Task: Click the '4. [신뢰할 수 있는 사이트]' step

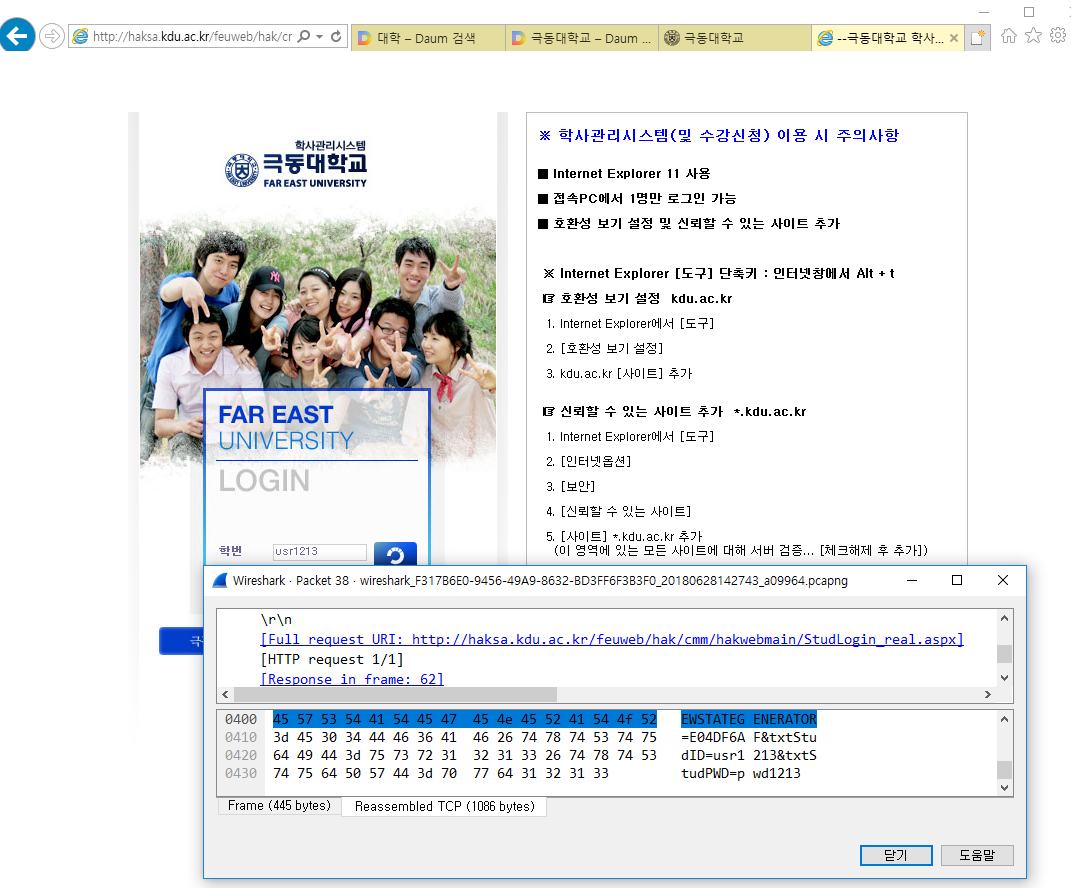Action: (618, 511)
